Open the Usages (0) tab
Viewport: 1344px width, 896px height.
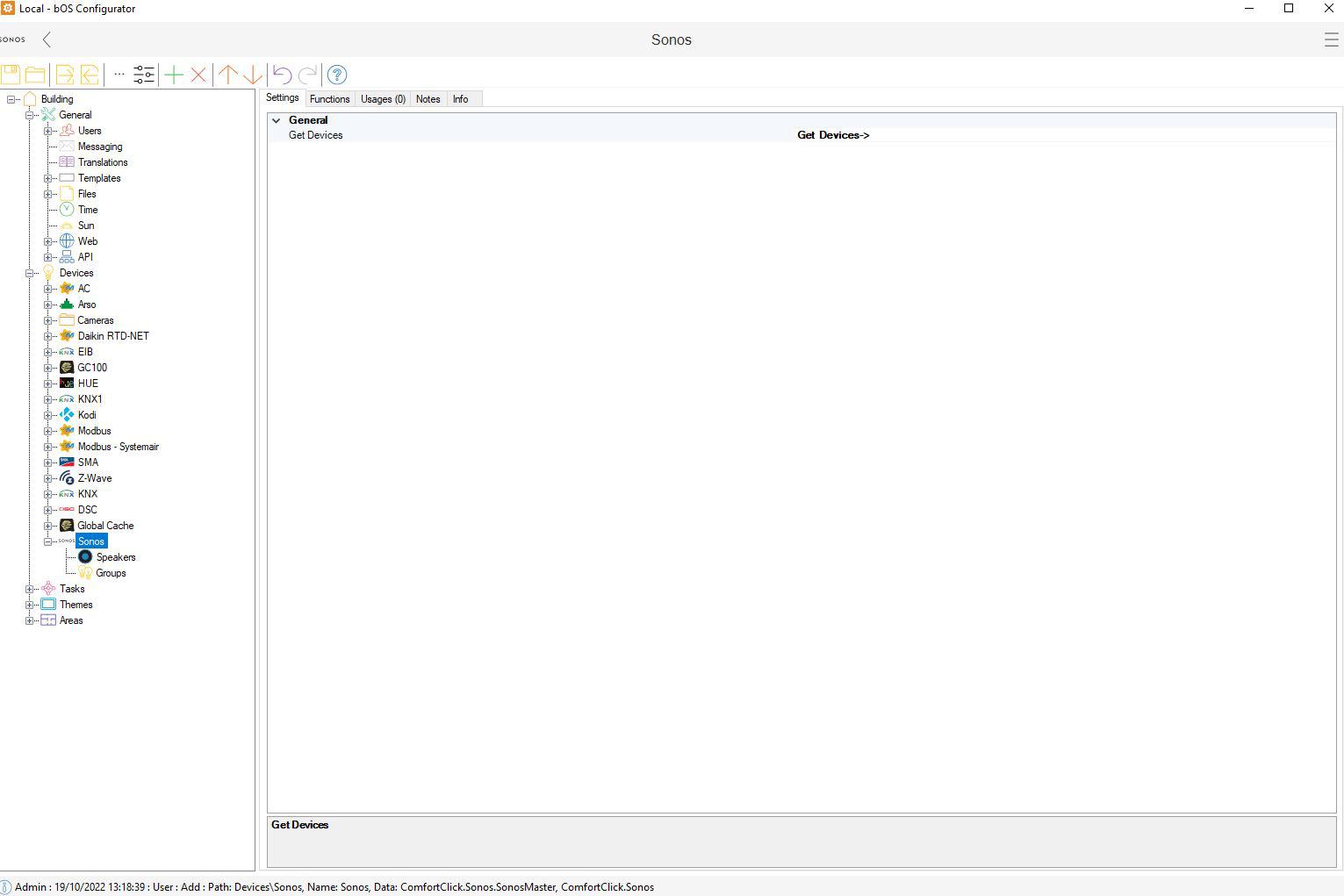(384, 99)
